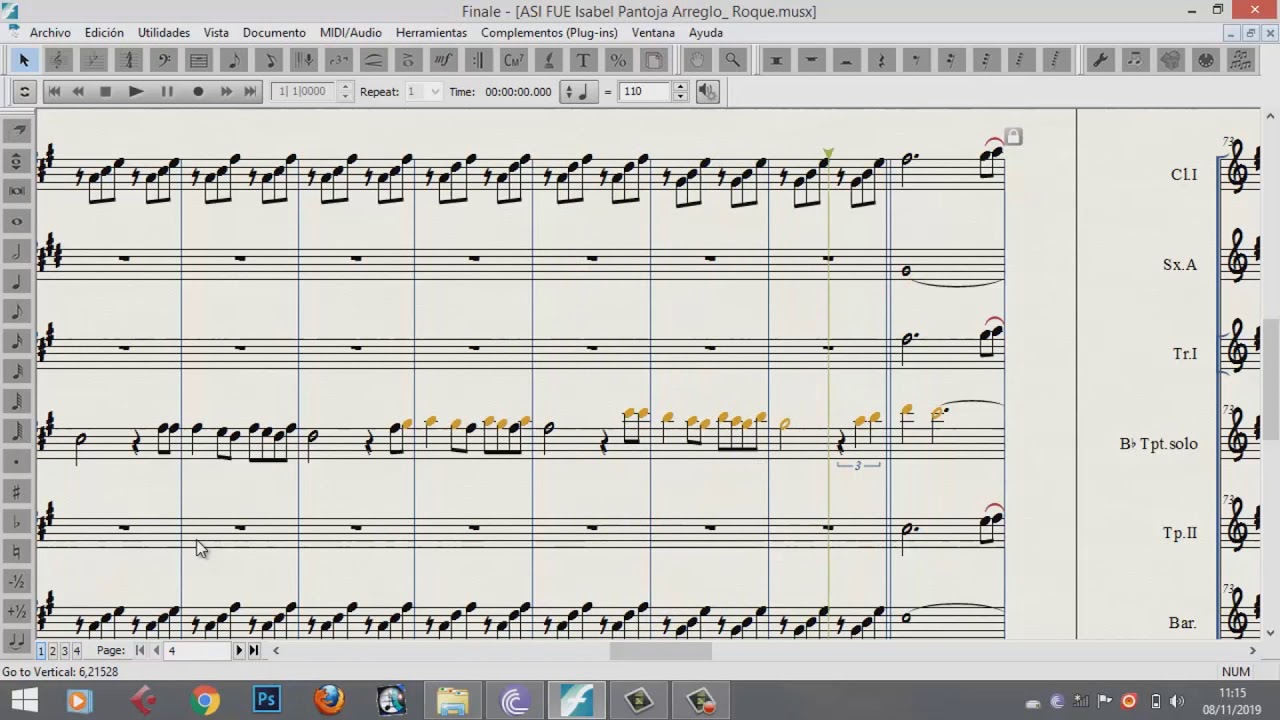Toggle the half step up (+½) button

(x=16, y=611)
